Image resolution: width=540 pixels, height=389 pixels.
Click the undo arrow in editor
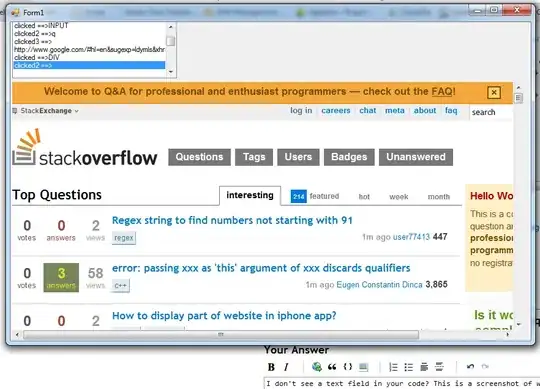(x=470, y=367)
